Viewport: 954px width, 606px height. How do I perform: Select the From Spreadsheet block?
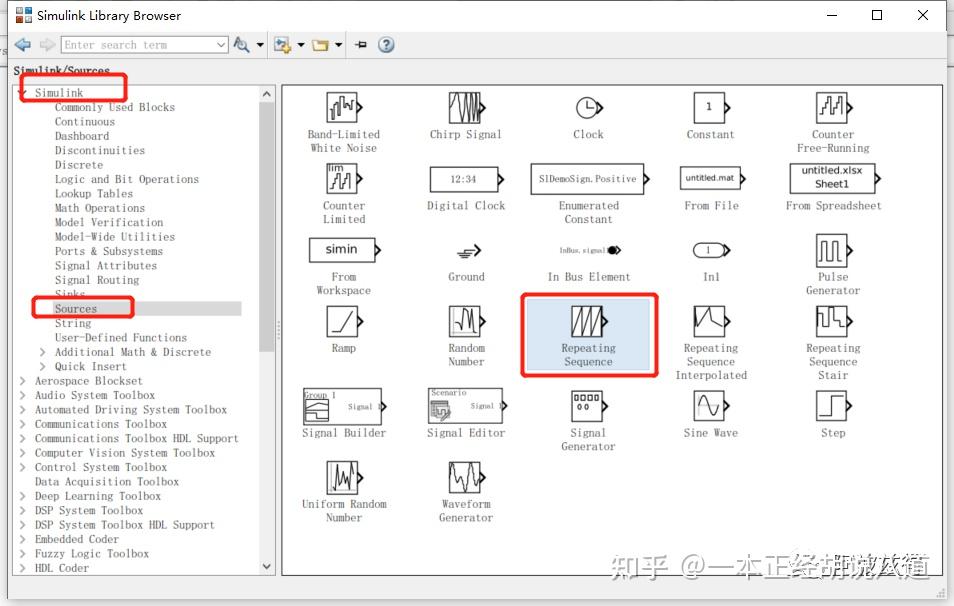(x=835, y=178)
